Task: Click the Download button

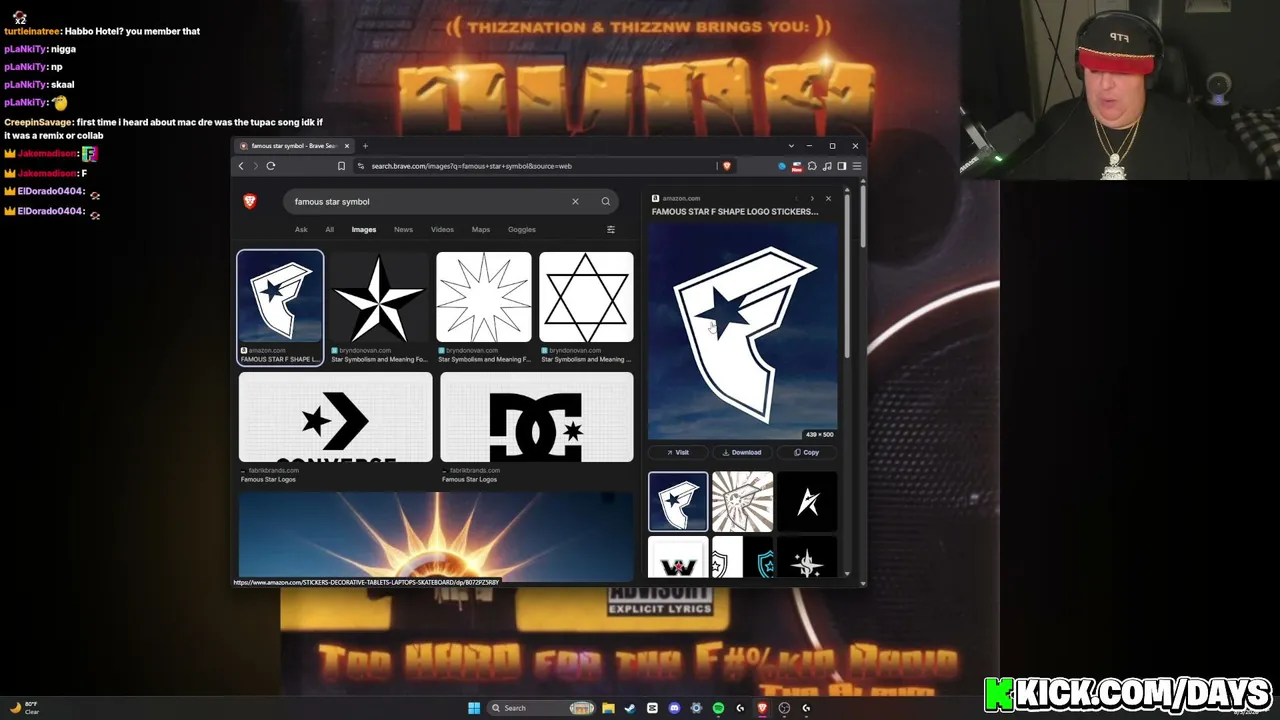Action: 742,452
